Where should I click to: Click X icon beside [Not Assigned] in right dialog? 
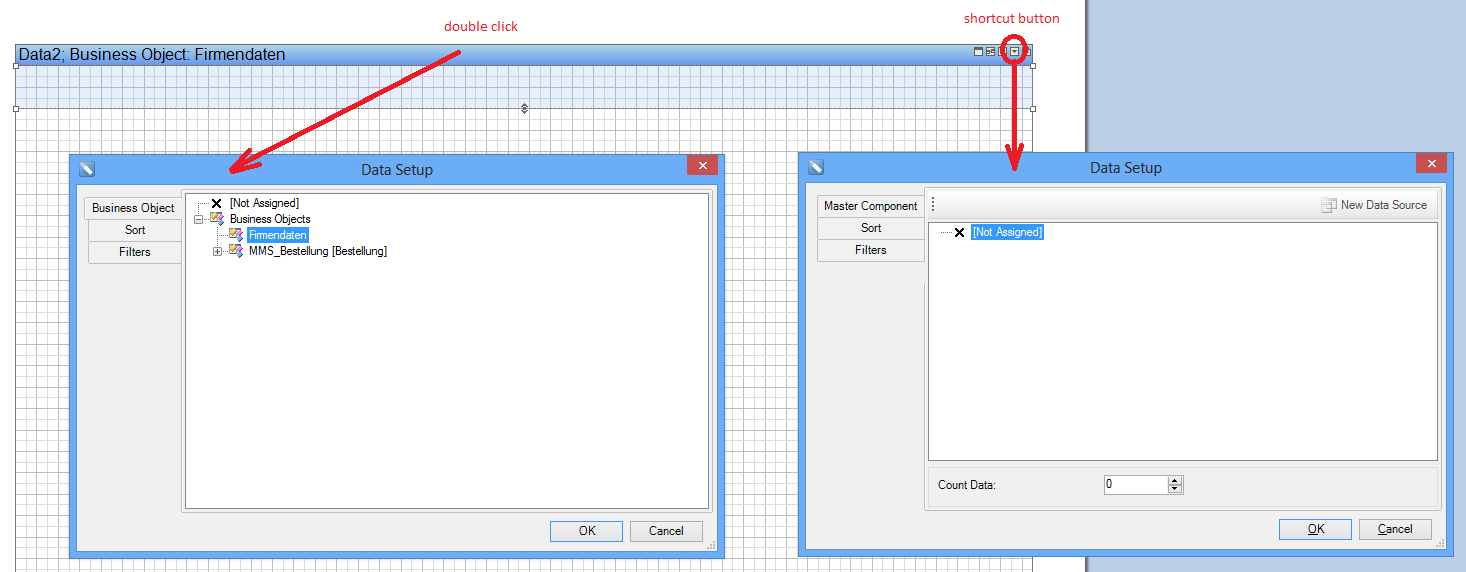[959, 232]
